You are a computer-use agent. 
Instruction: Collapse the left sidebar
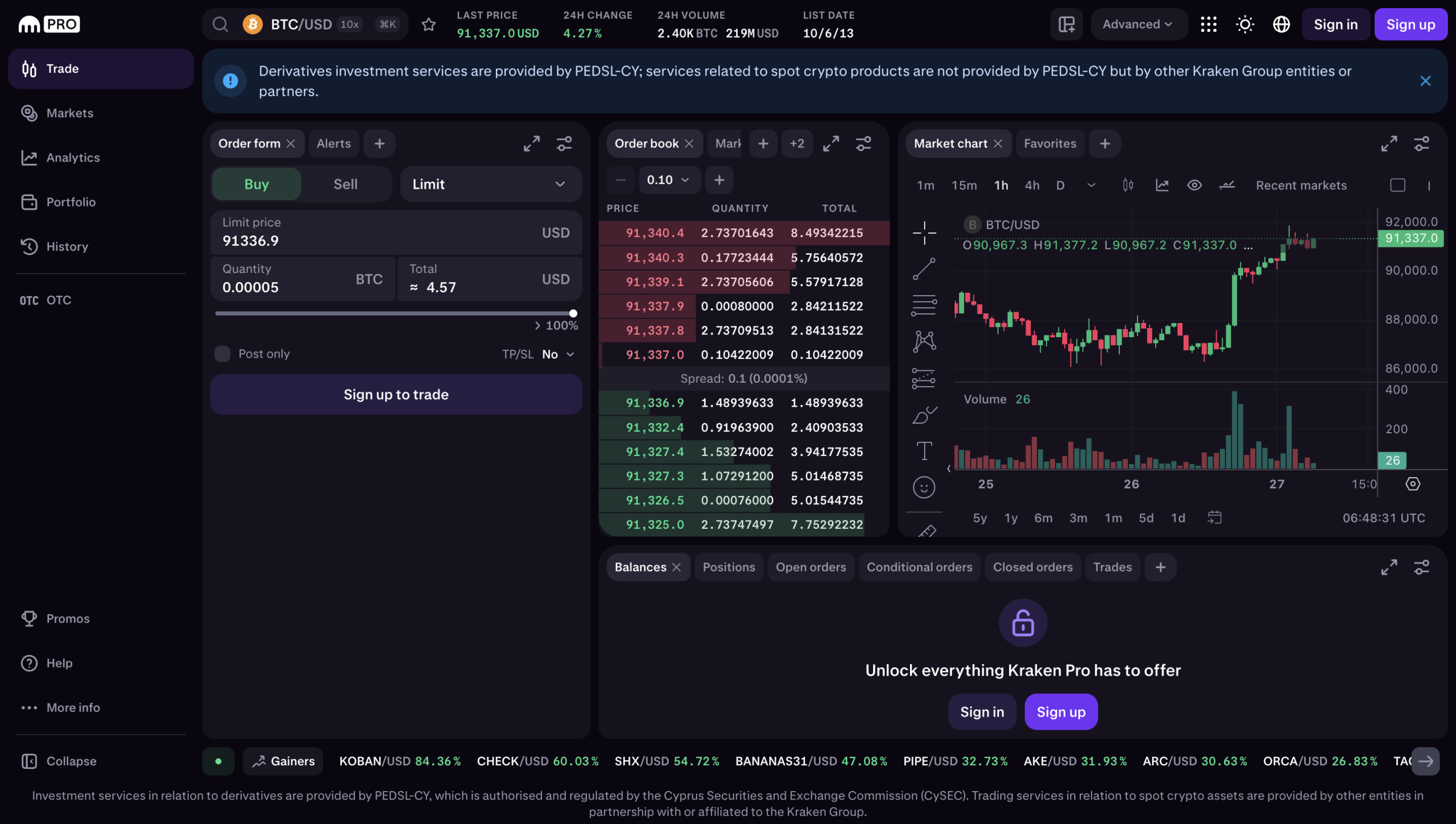pyautogui.click(x=58, y=761)
